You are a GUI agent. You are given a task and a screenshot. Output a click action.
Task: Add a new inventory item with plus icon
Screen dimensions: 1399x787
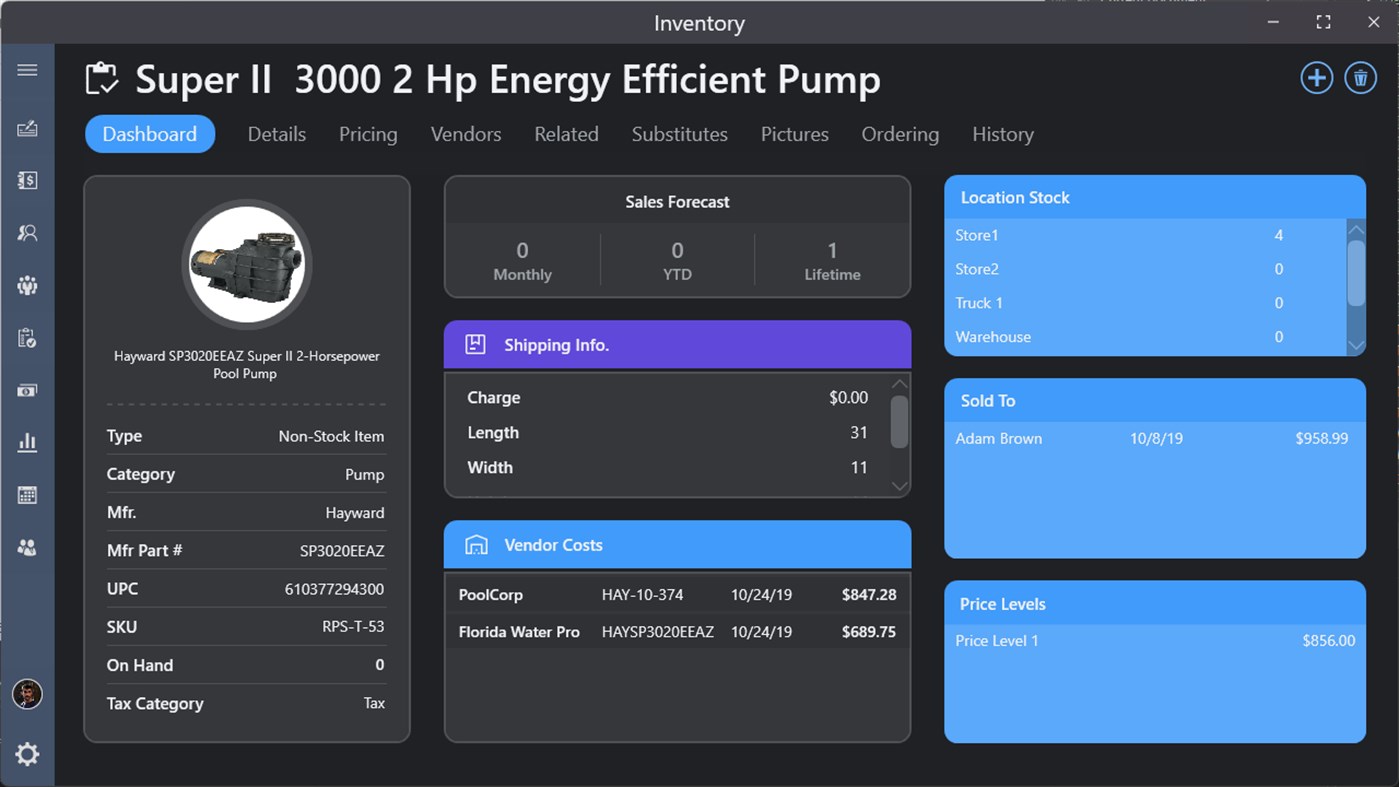coord(1317,78)
